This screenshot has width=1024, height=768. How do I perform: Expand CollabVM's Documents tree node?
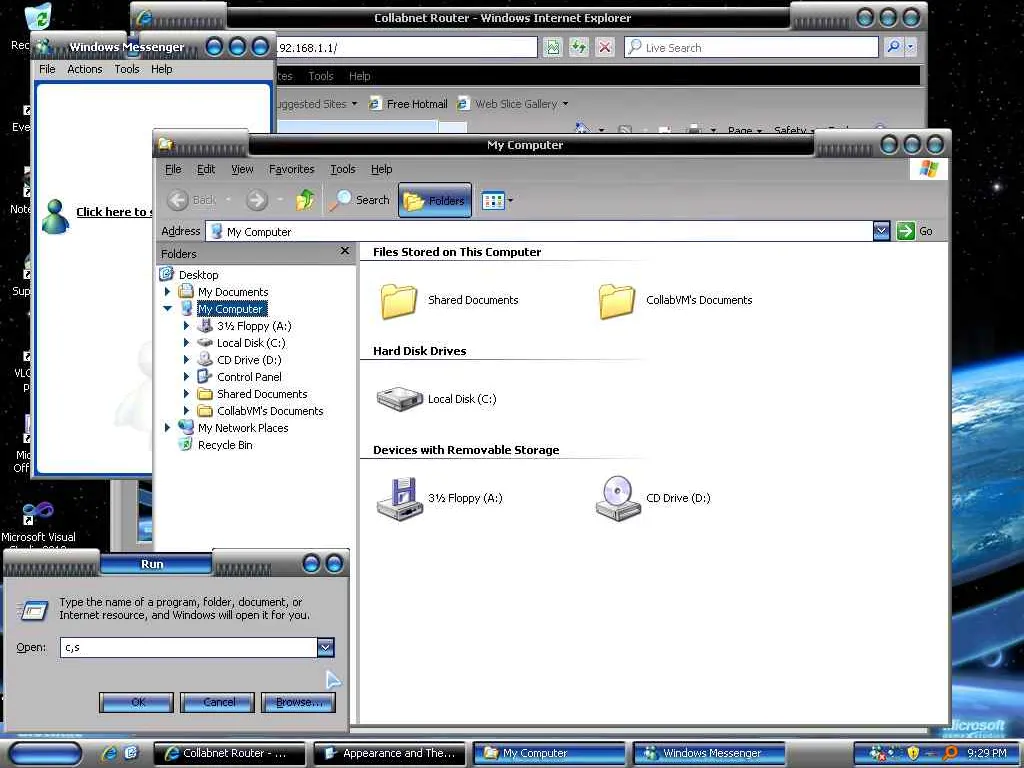coord(186,410)
